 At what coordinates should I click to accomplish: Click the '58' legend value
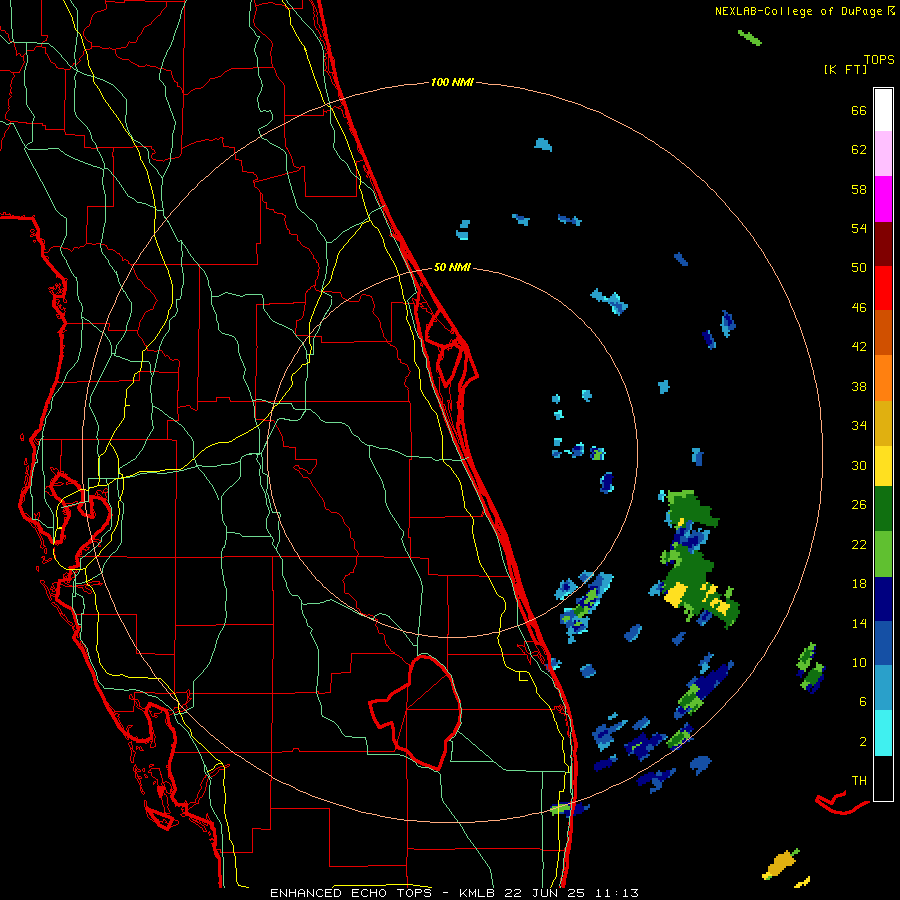[859, 189]
